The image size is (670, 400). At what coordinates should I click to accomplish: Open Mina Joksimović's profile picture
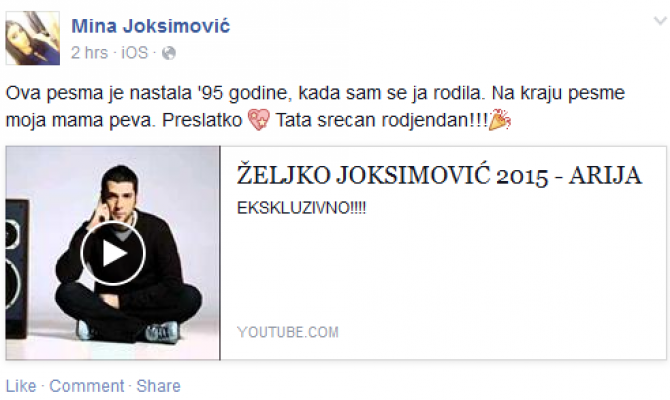[x=32, y=38]
